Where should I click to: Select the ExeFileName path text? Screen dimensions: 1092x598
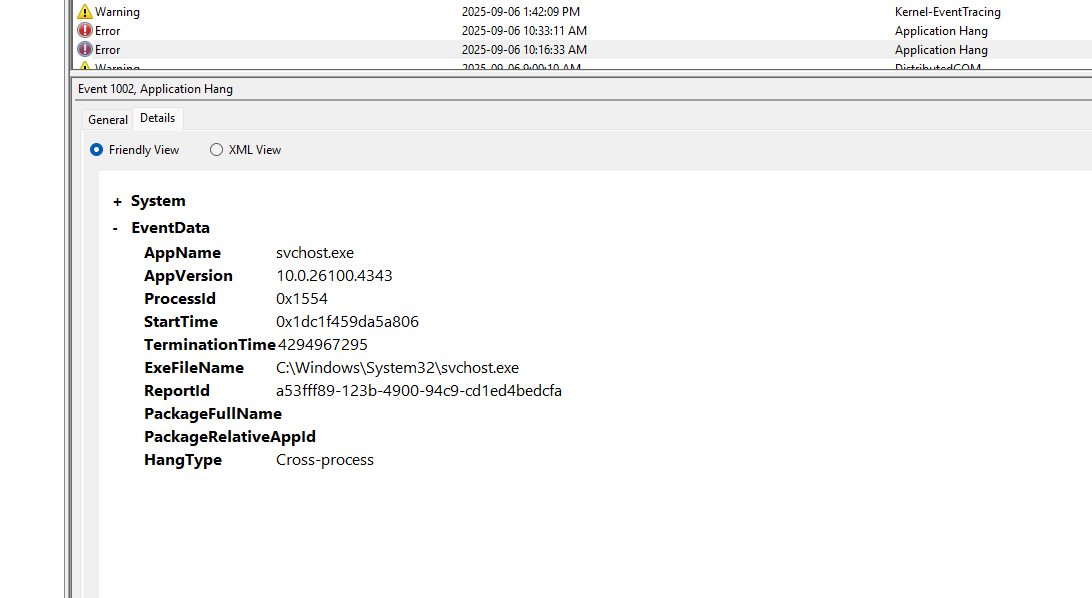point(397,367)
